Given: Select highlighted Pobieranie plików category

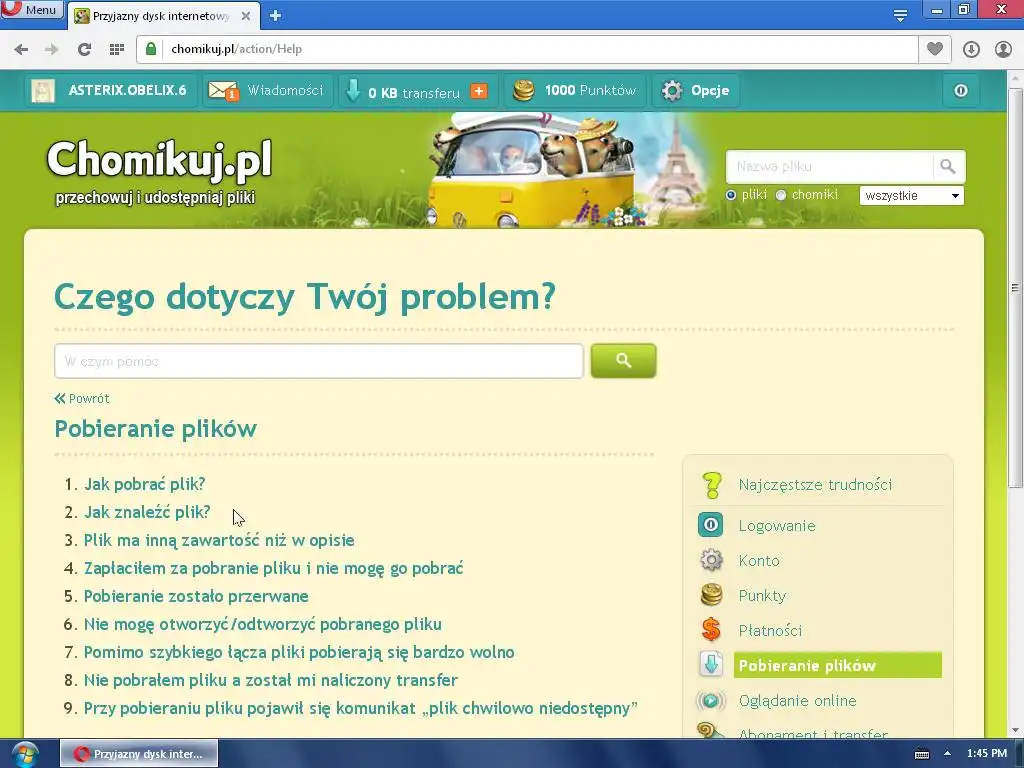Looking at the screenshot, I should [x=838, y=665].
